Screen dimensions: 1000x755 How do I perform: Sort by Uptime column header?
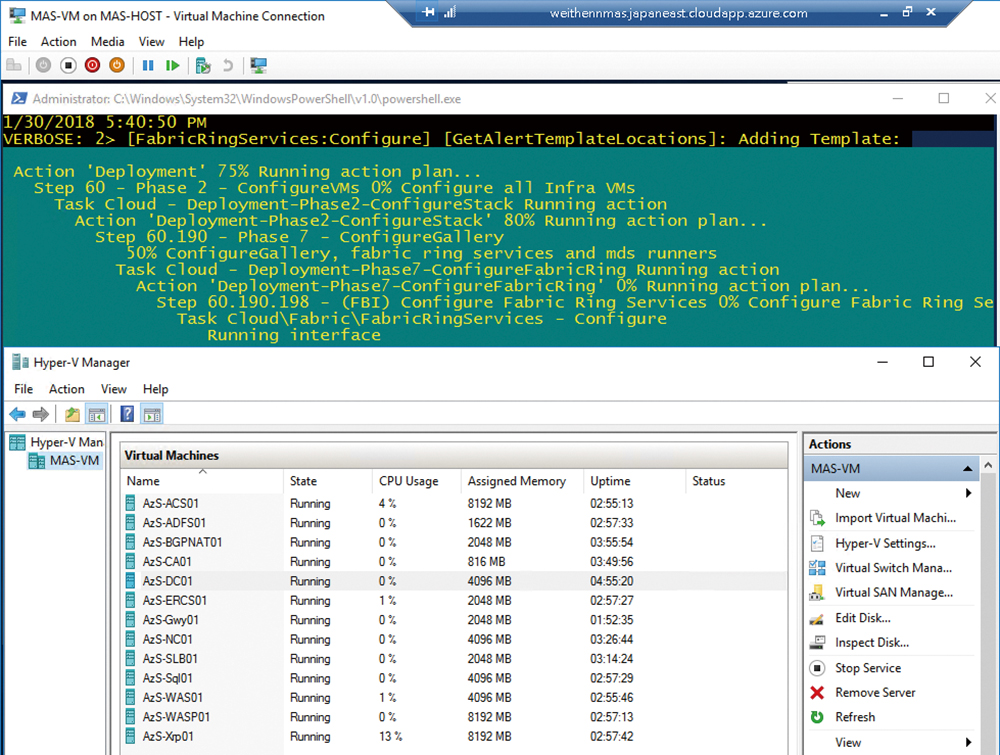pos(635,481)
